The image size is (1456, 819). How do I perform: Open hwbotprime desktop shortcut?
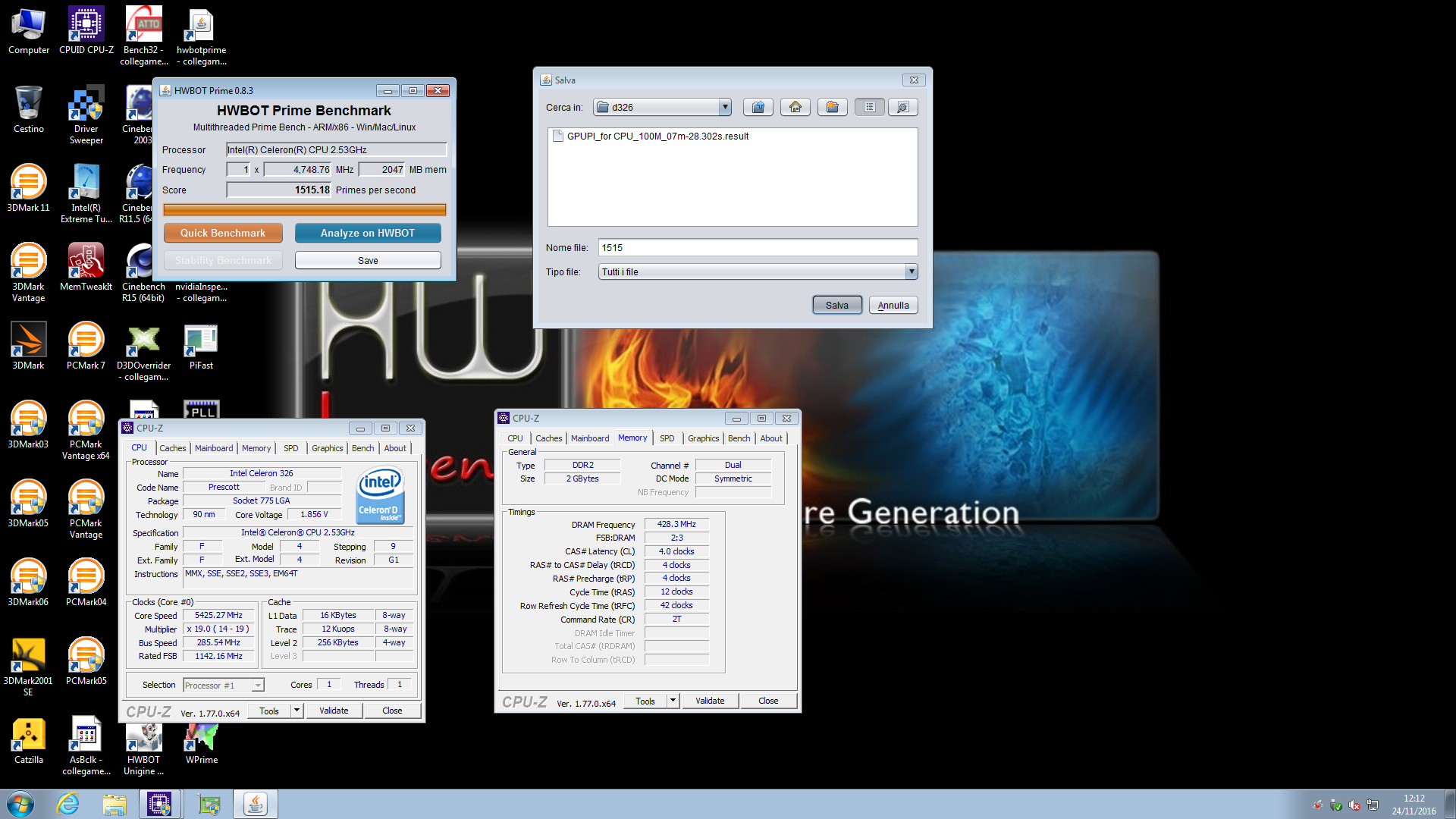[201, 35]
